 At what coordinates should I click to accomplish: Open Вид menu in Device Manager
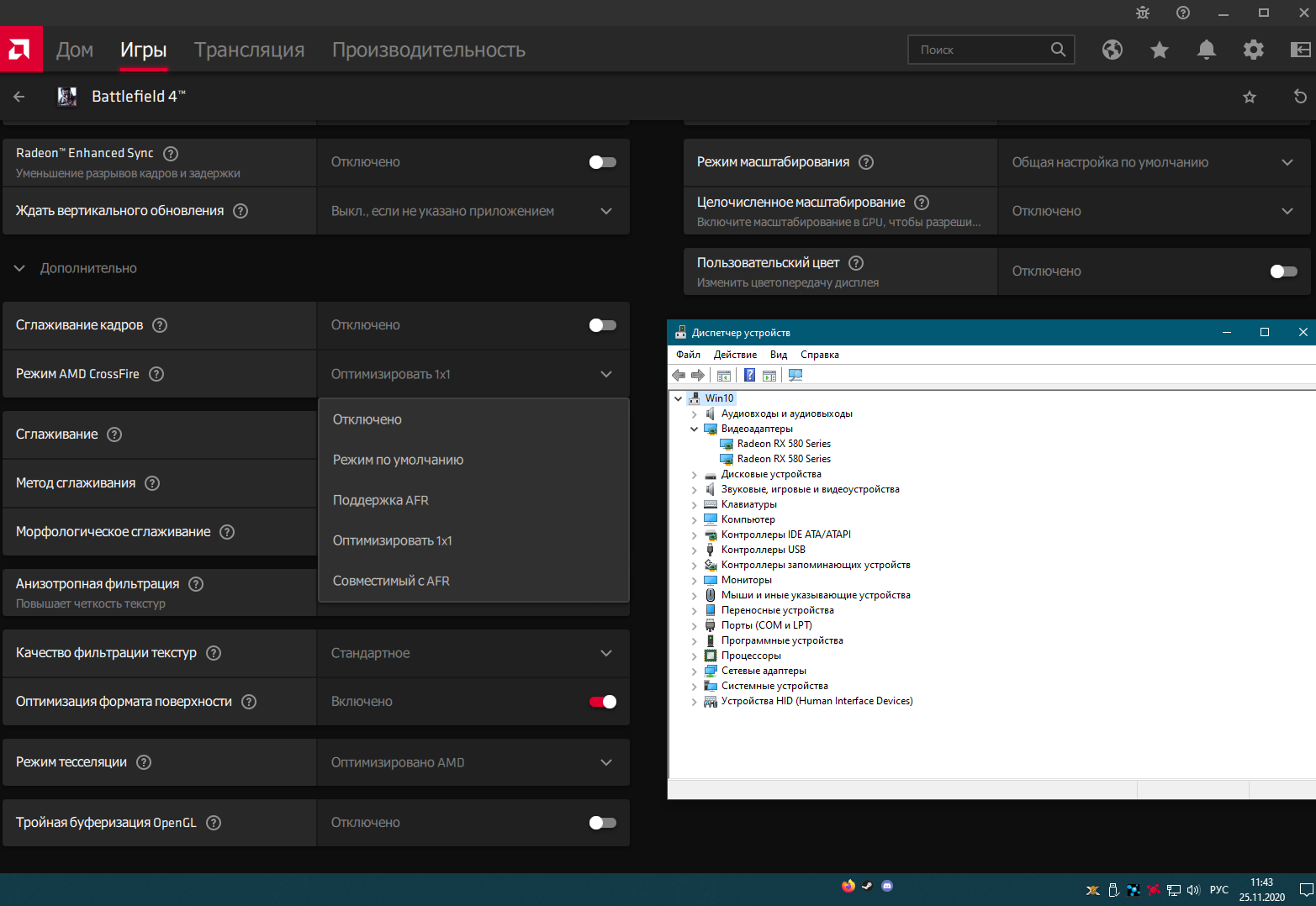coord(779,355)
